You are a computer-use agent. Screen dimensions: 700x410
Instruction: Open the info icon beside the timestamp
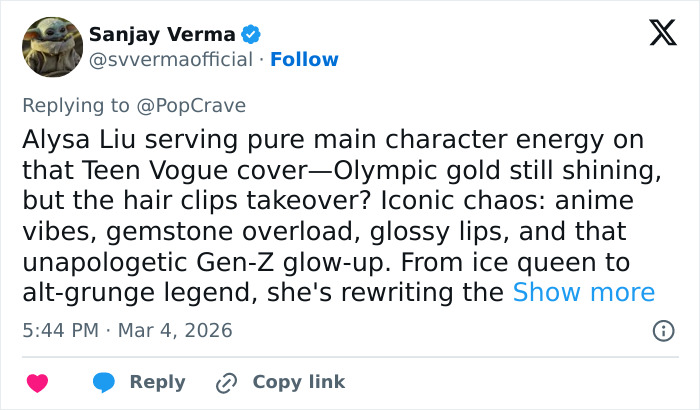662,330
